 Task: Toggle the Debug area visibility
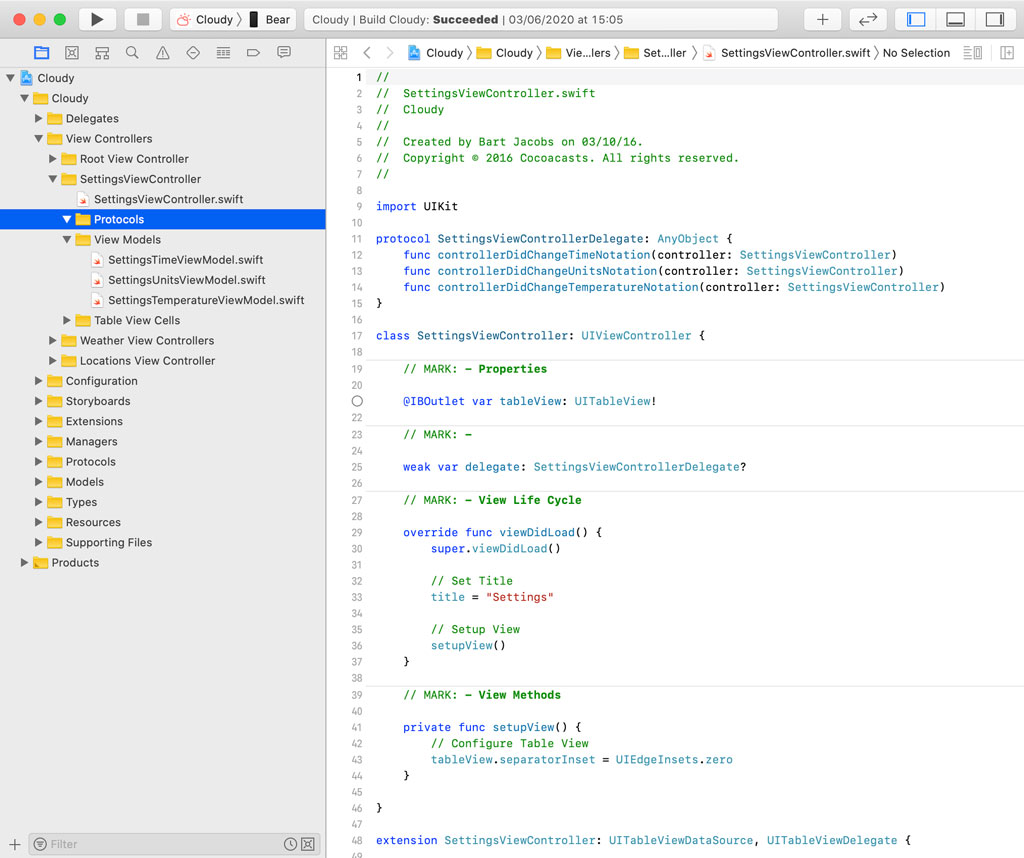tap(955, 19)
